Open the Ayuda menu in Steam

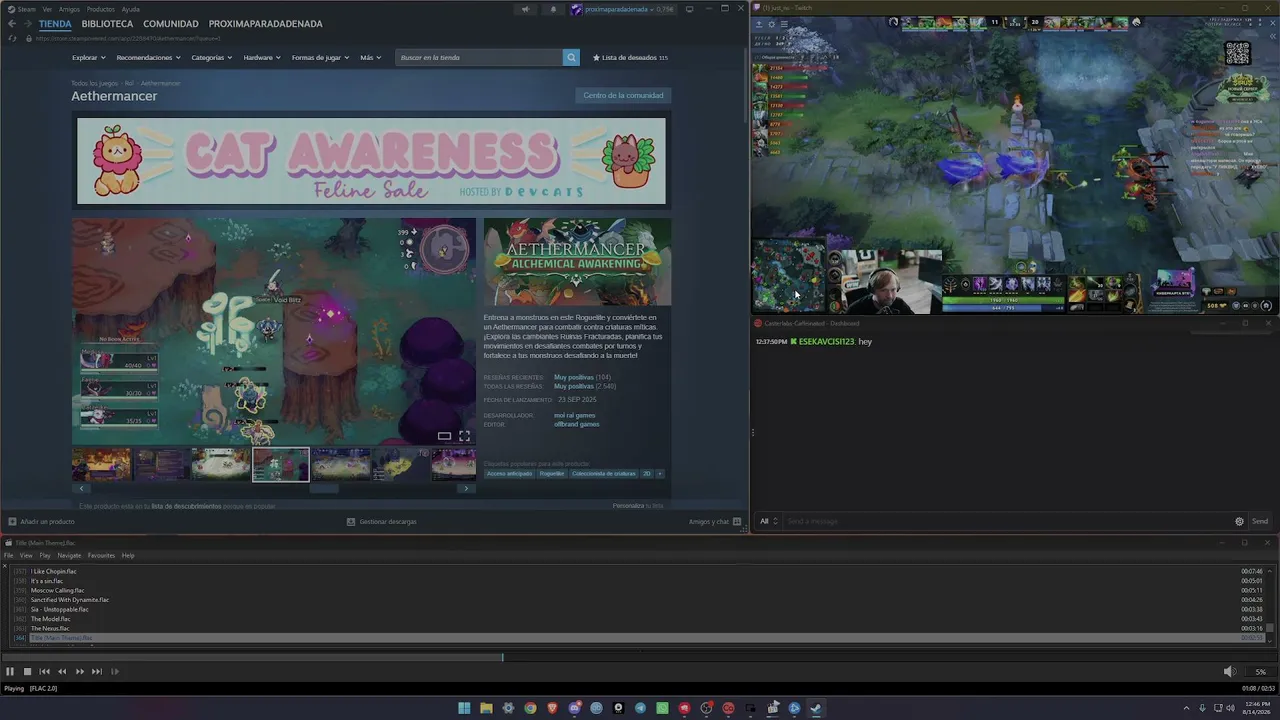pyautogui.click(x=131, y=9)
